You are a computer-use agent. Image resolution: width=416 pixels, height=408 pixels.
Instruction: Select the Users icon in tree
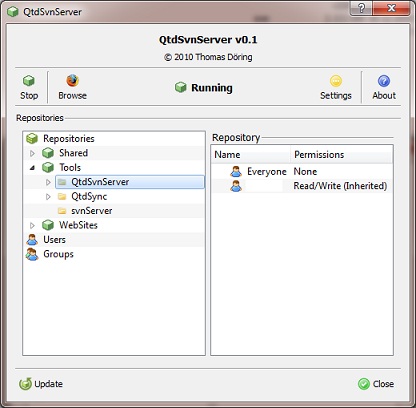click(x=32, y=240)
